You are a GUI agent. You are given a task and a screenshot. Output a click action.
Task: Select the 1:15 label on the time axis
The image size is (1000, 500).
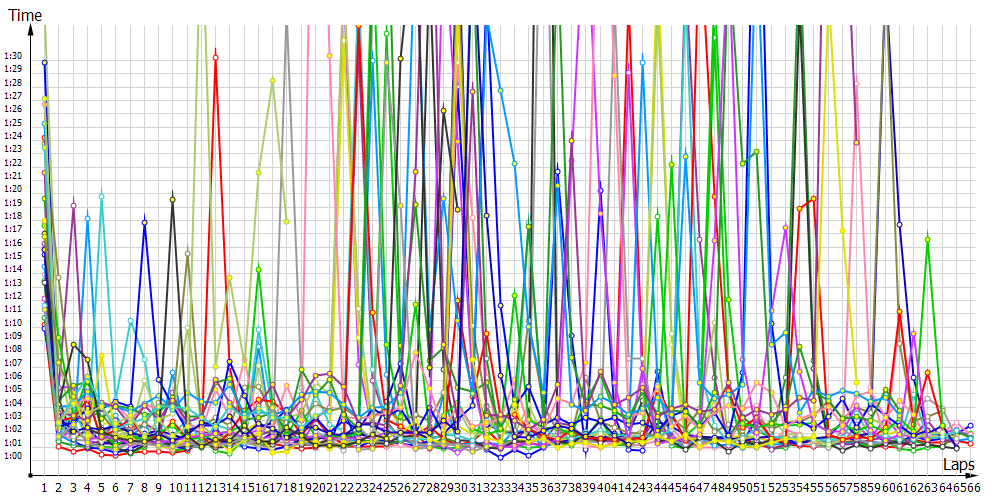(x=13, y=256)
